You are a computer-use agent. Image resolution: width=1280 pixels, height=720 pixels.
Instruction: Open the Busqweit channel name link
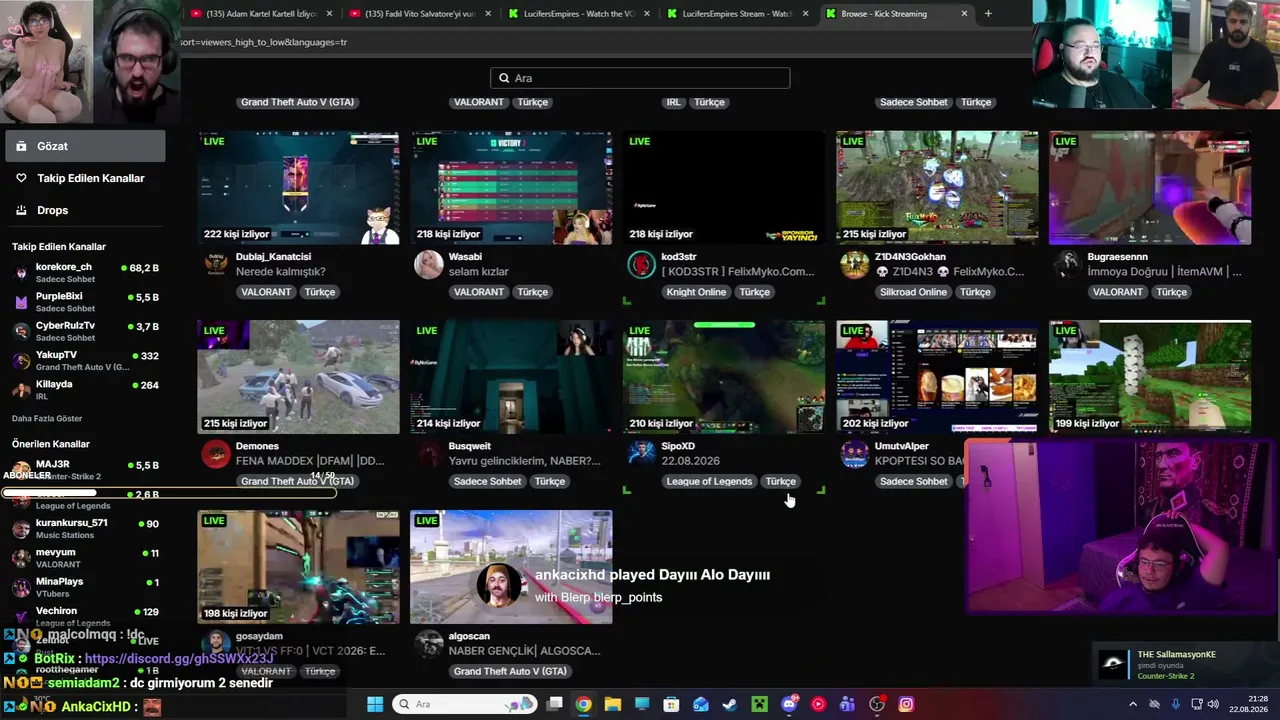(x=470, y=446)
